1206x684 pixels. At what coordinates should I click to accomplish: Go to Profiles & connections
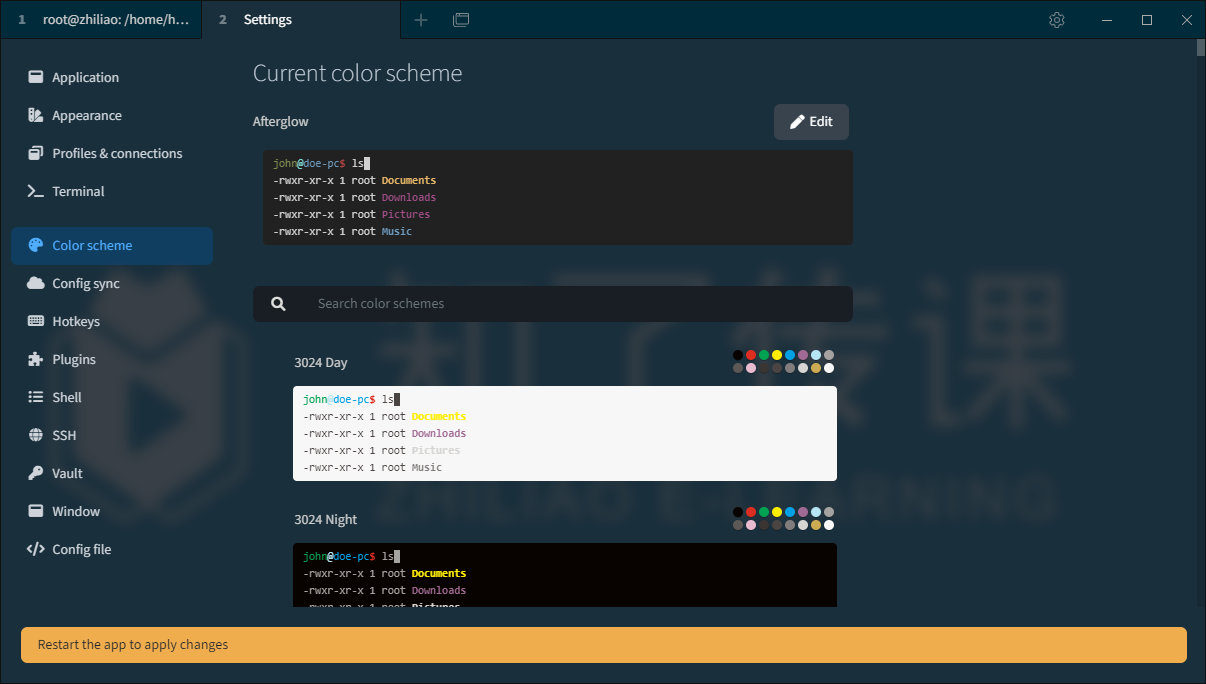(x=117, y=153)
